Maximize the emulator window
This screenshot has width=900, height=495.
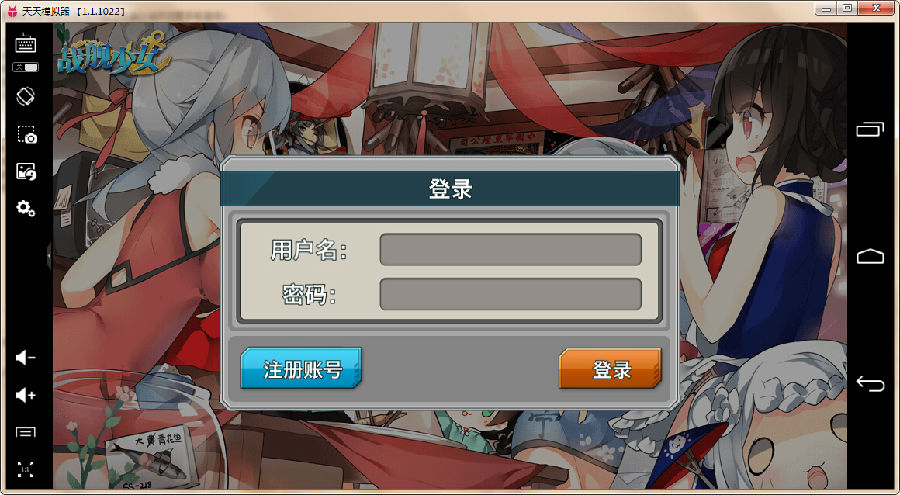(x=847, y=9)
